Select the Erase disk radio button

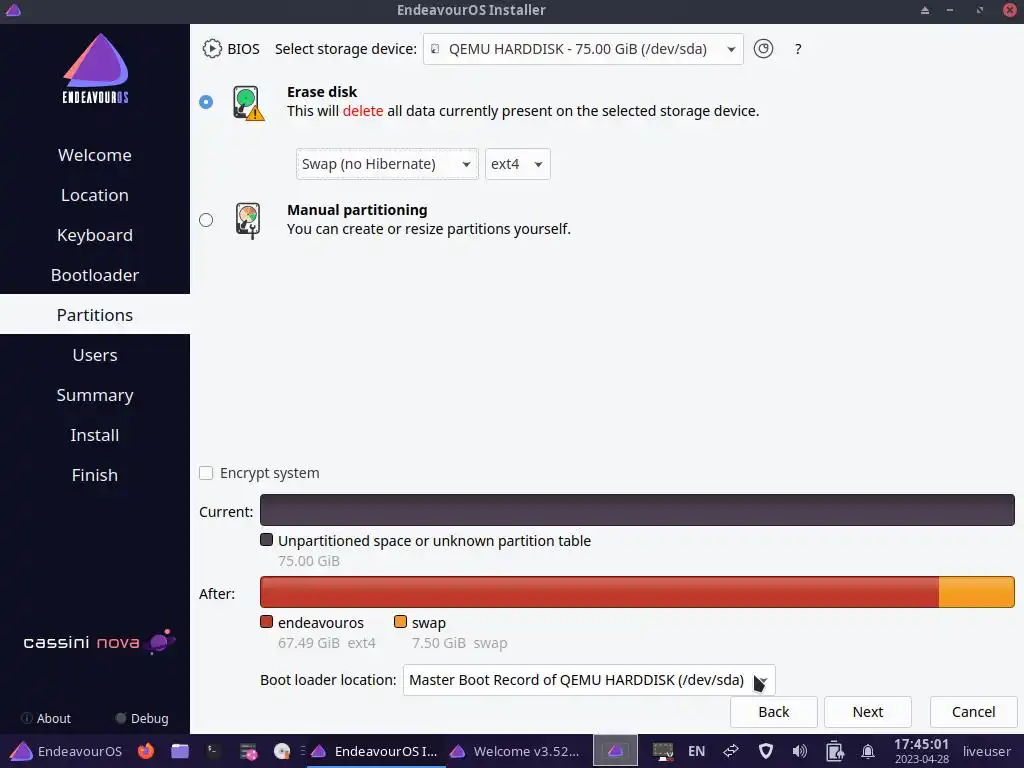pyautogui.click(x=206, y=102)
